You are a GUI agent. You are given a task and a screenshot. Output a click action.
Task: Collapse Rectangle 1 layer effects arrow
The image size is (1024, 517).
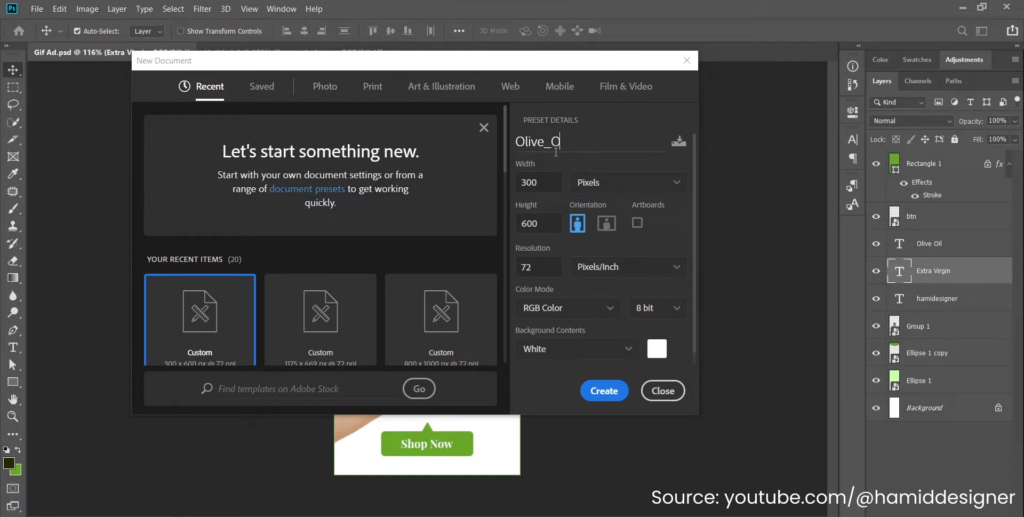coord(1010,164)
